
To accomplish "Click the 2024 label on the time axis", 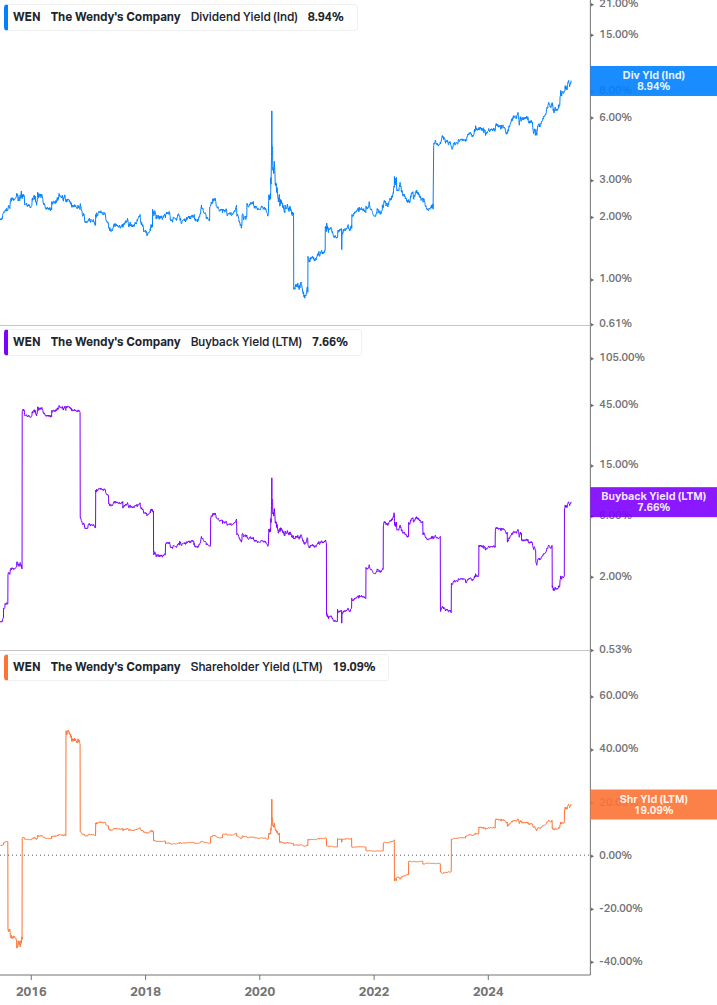I will [488, 992].
